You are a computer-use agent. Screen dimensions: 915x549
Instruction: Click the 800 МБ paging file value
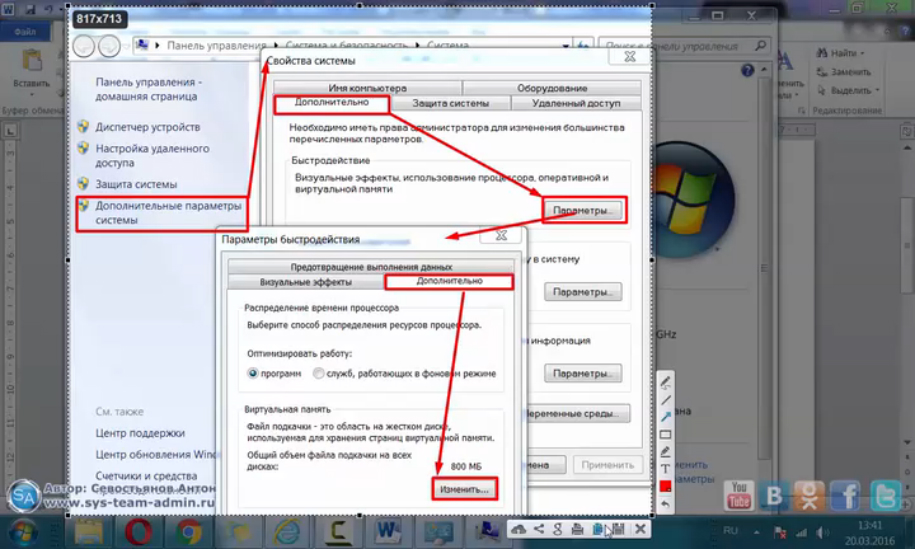pos(466,467)
